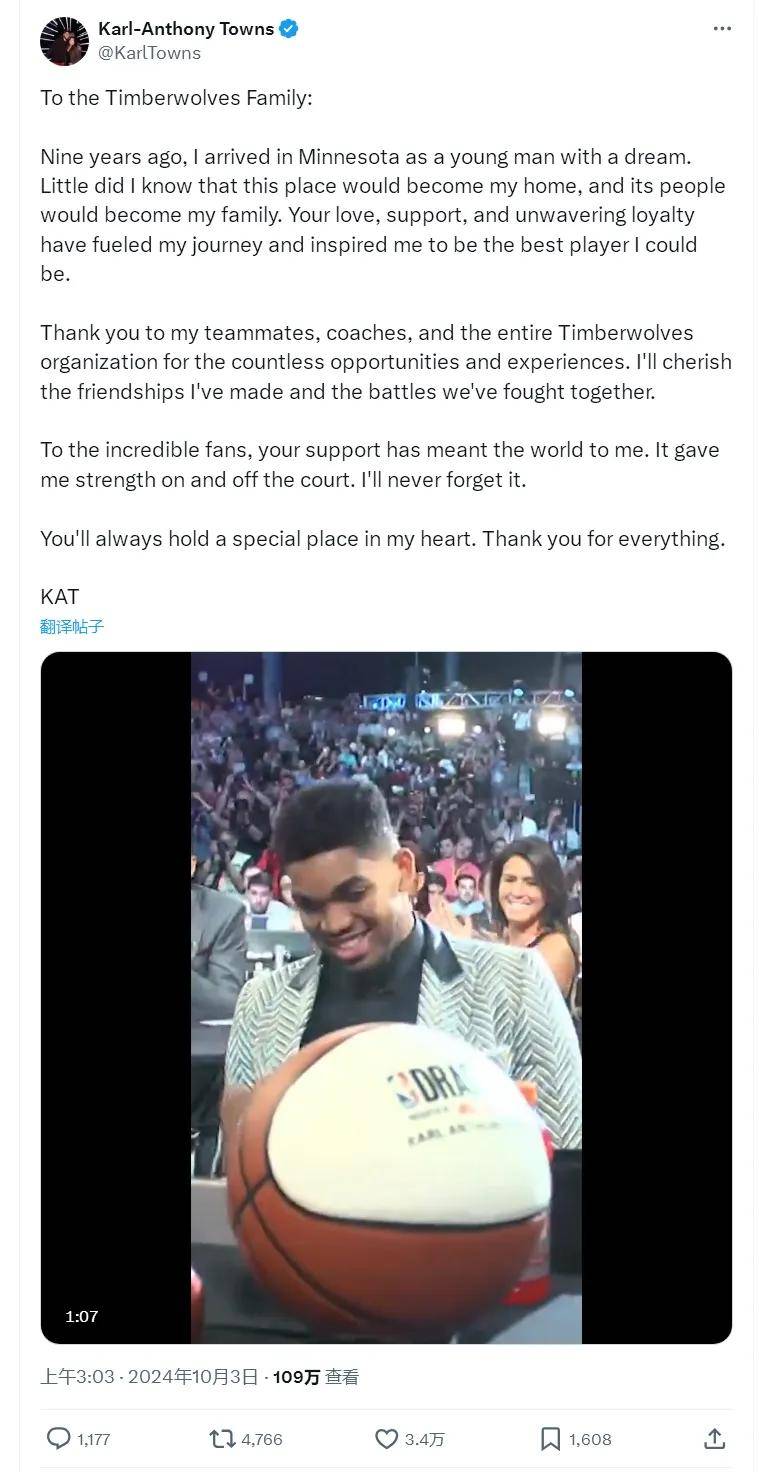The width and height of the screenshot is (759, 1472).
Task: Like the post with the heart icon
Action: [386, 1439]
